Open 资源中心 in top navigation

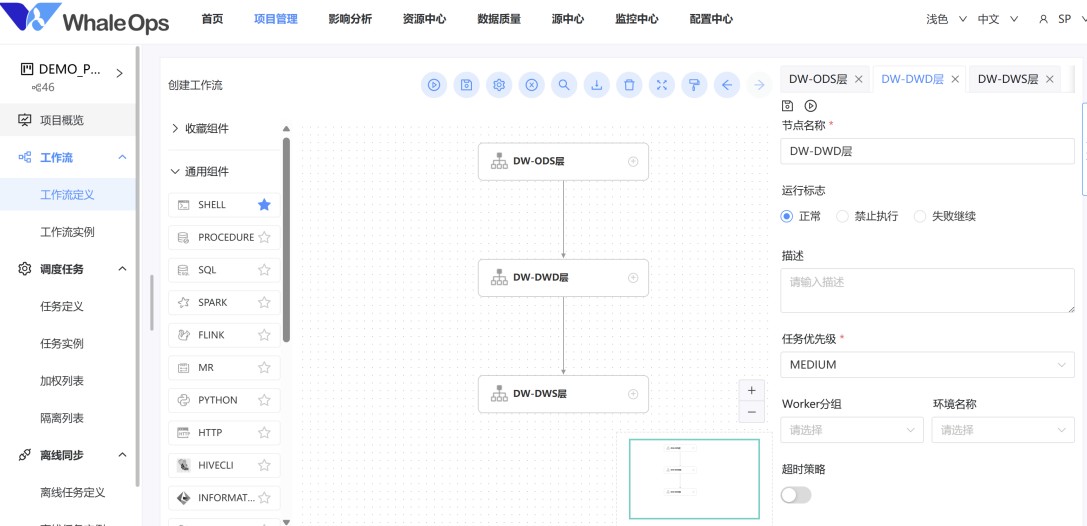424,19
